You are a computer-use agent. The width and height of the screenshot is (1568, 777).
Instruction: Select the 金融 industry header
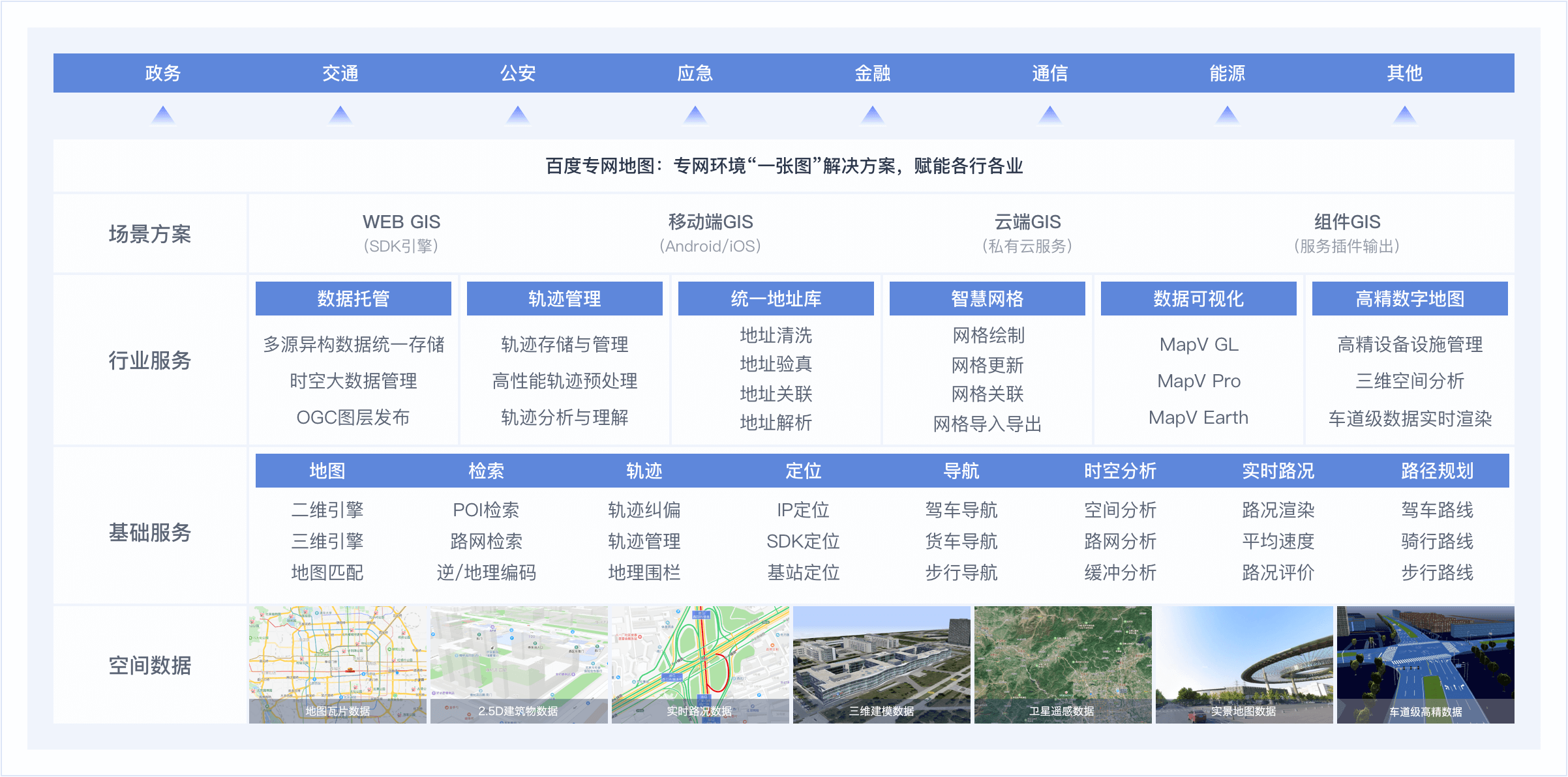click(873, 73)
